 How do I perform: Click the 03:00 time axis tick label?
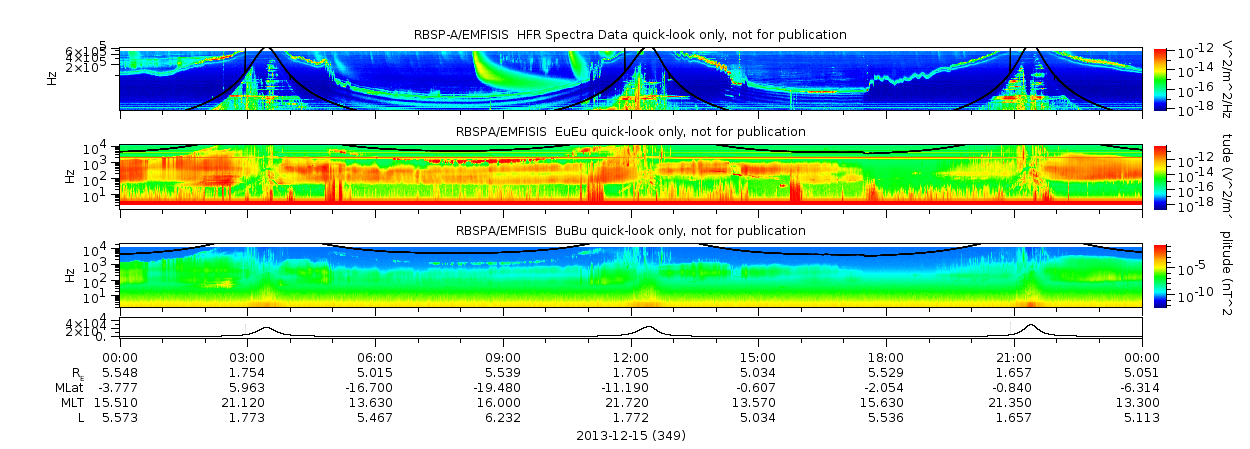tap(247, 358)
